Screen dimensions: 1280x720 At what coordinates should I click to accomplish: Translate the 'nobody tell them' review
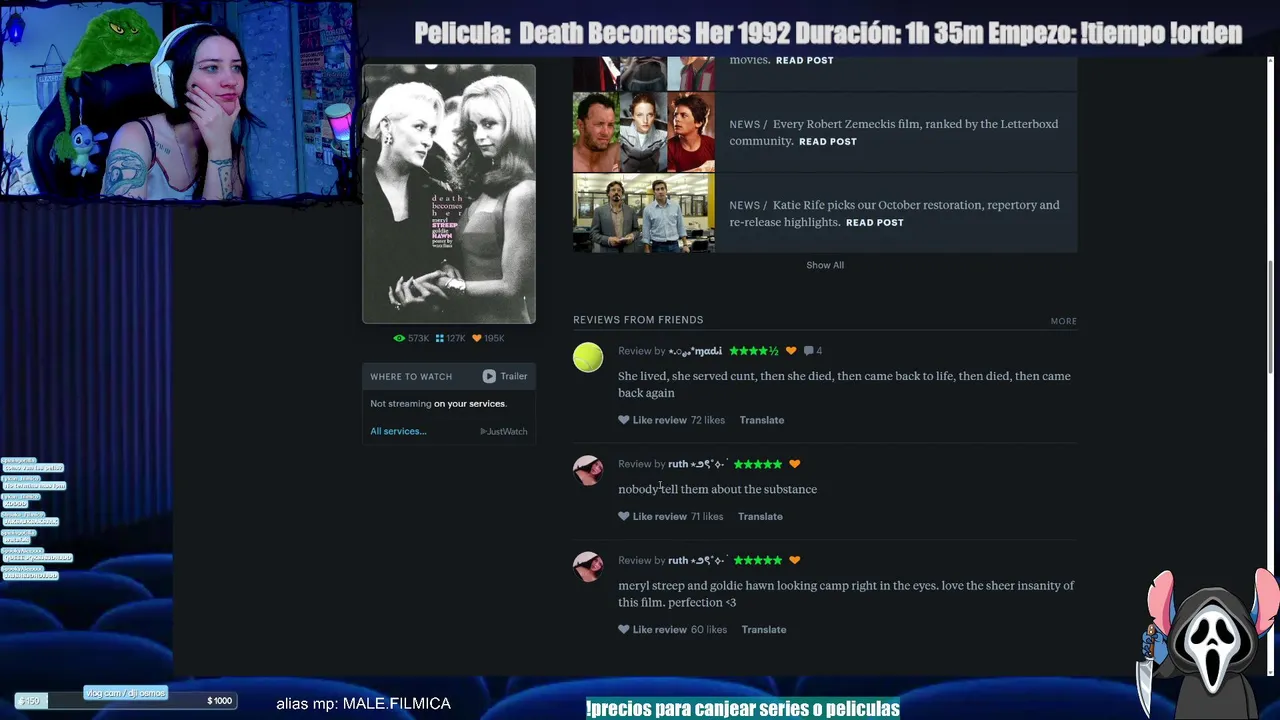[x=760, y=517]
